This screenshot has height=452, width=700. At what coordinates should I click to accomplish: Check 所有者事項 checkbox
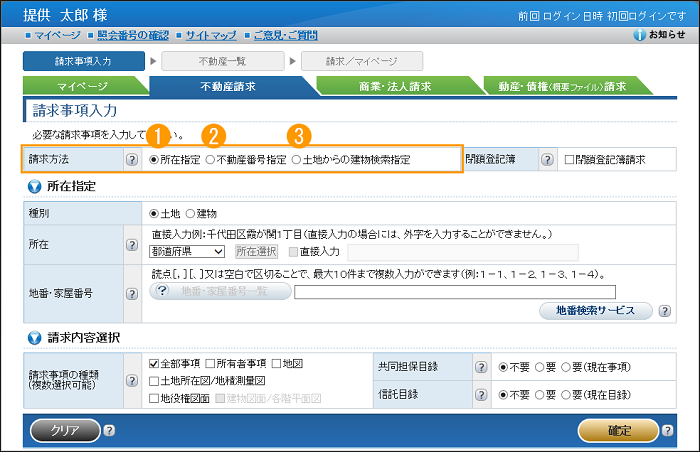pos(210,364)
